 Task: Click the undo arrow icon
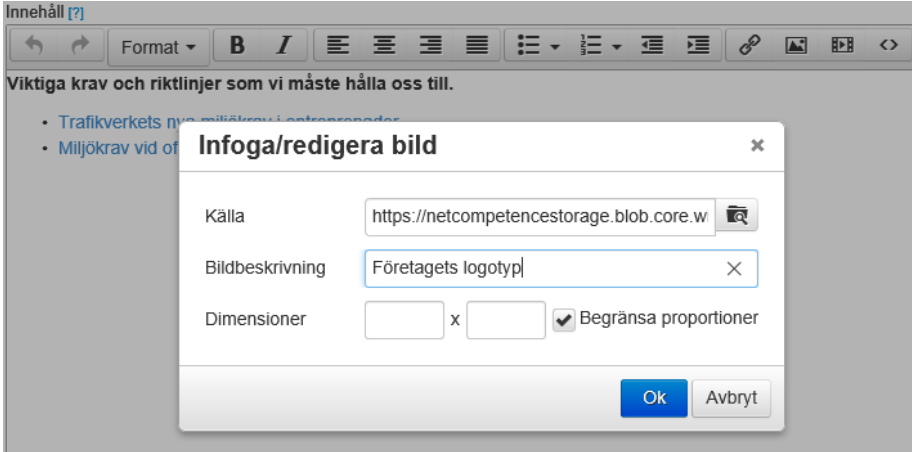[33, 46]
